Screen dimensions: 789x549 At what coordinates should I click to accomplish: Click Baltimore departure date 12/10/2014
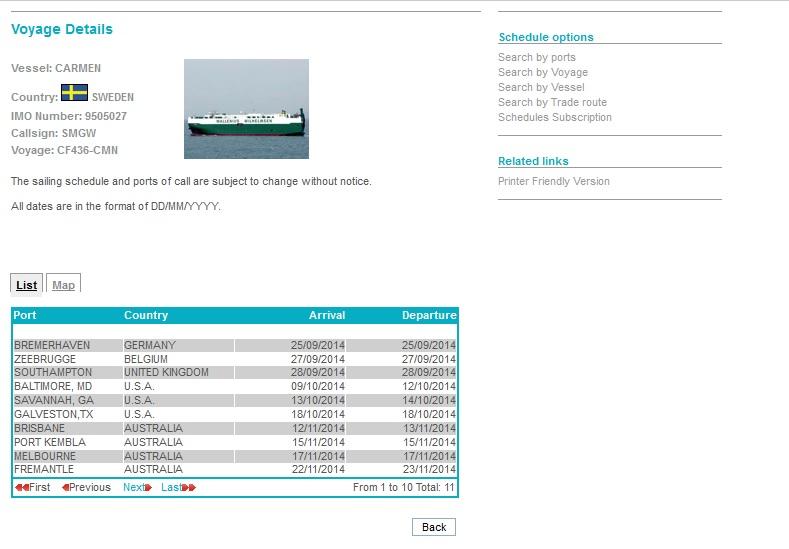[429, 386]
